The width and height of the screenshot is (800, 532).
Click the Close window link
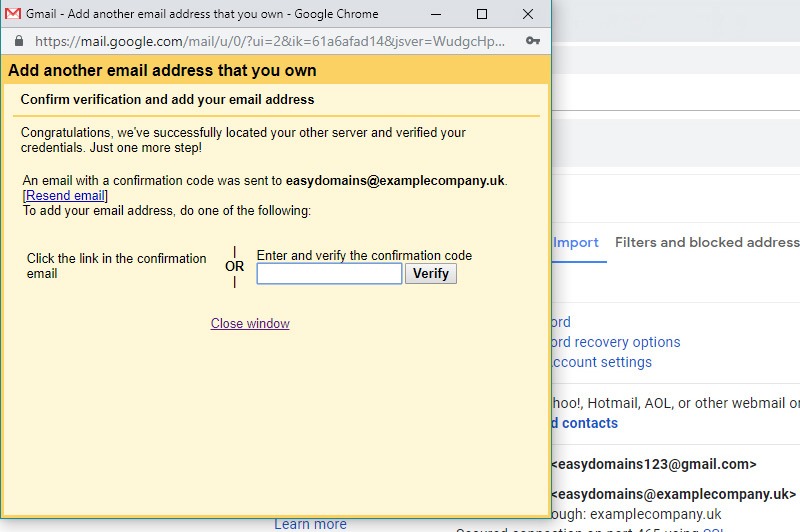[250, 323]
